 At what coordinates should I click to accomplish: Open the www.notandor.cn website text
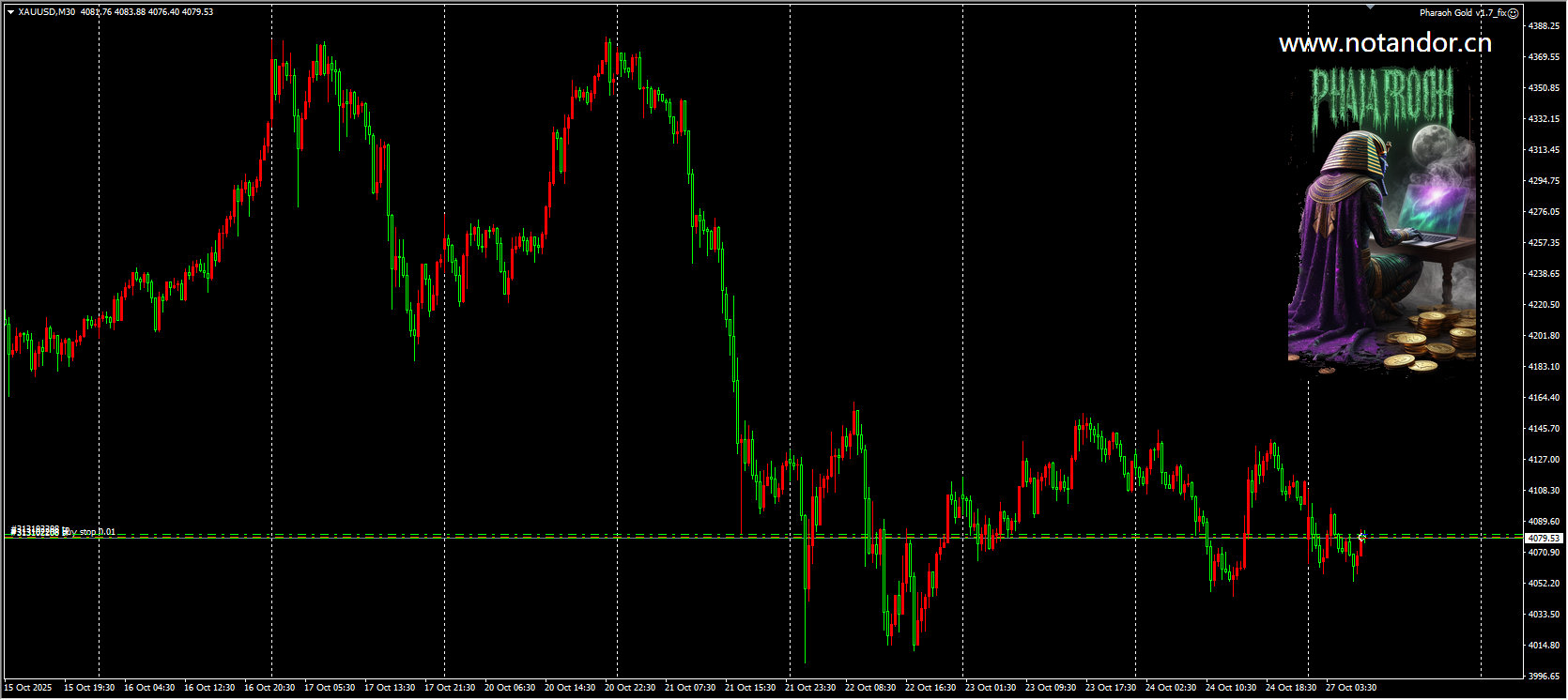1385,43
